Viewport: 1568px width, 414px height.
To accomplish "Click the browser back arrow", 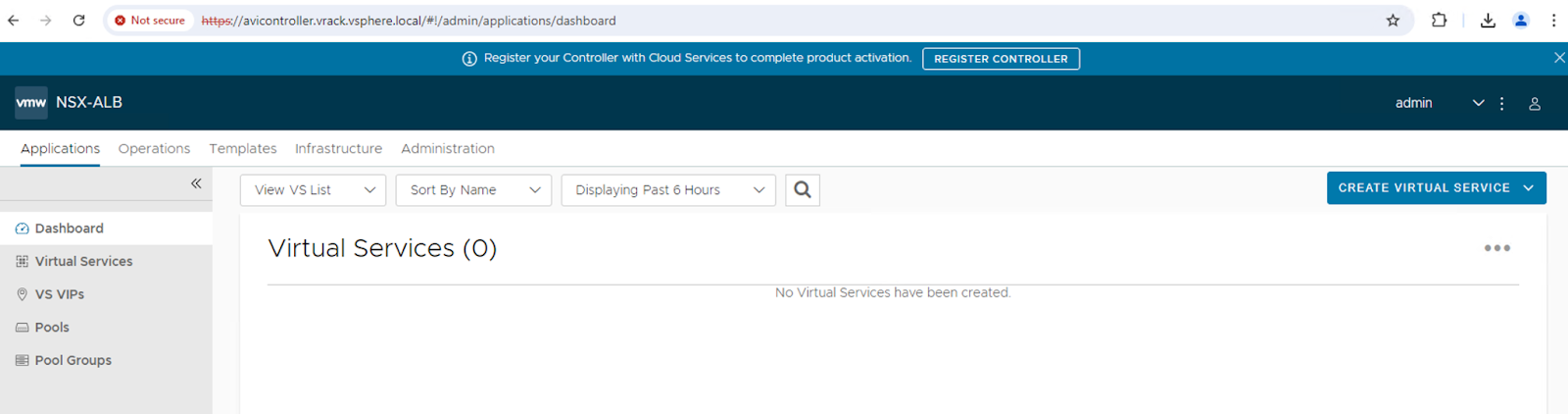I will click(14, 20).
